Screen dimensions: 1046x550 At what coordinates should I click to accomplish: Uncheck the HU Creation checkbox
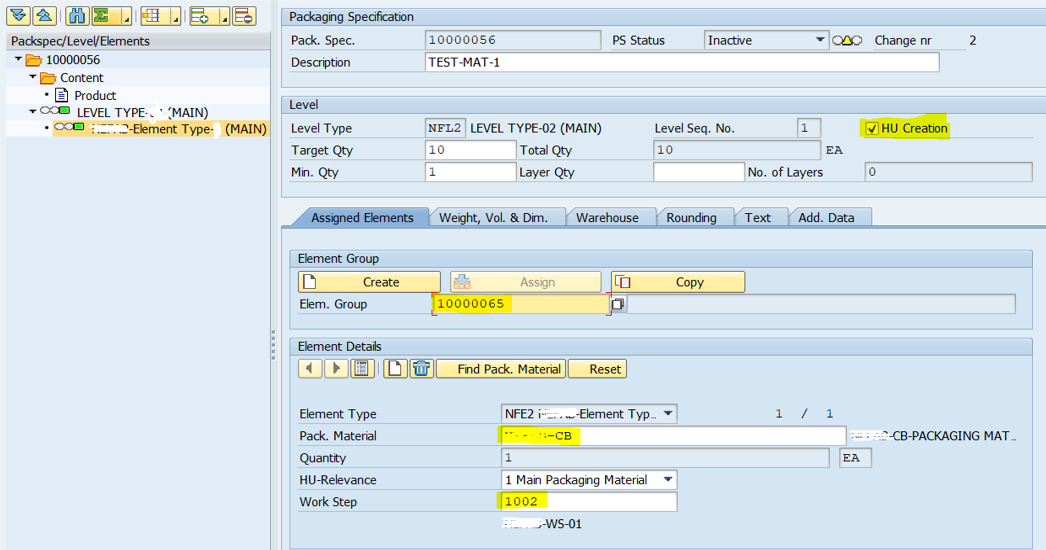tap(872, 129)
